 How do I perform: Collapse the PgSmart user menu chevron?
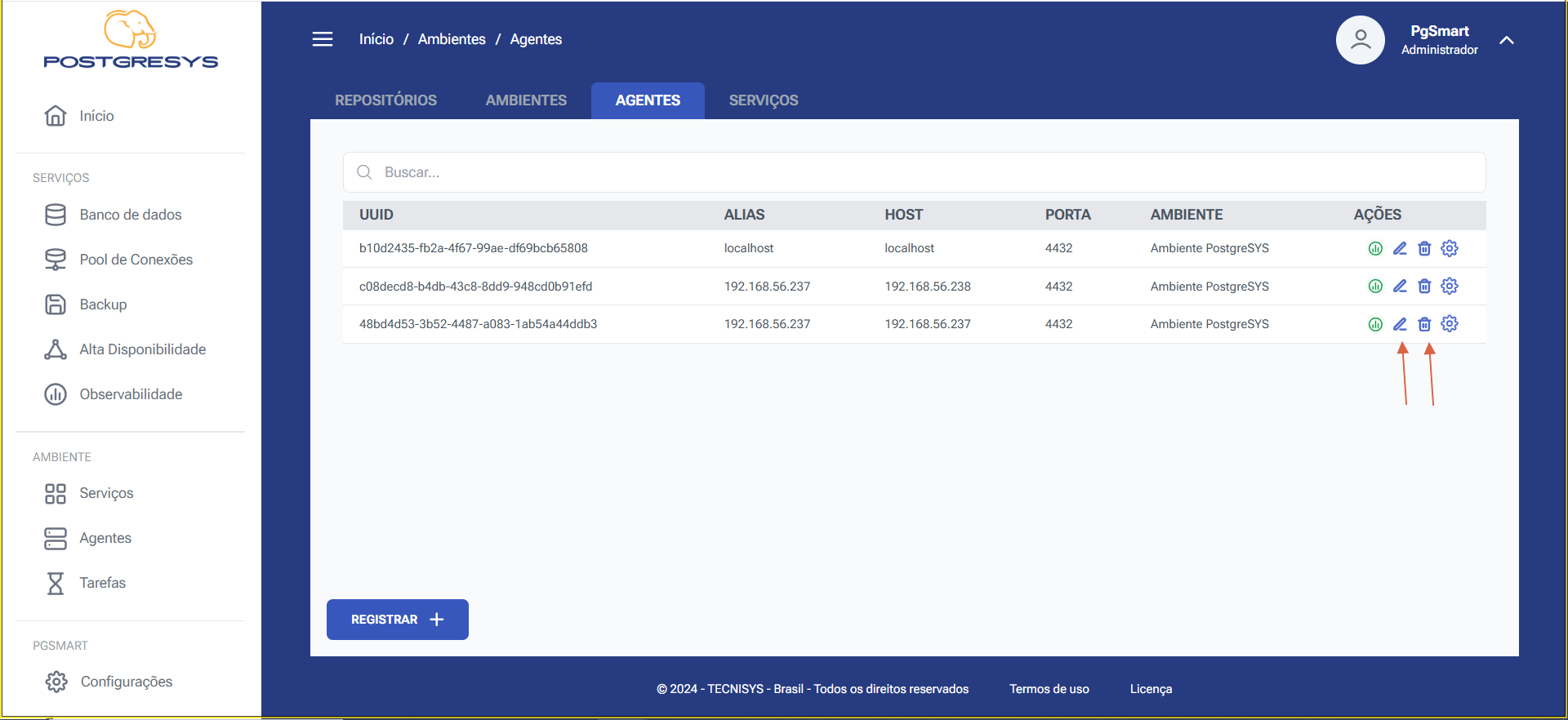pyautogui.click(x=1507, y=40)
